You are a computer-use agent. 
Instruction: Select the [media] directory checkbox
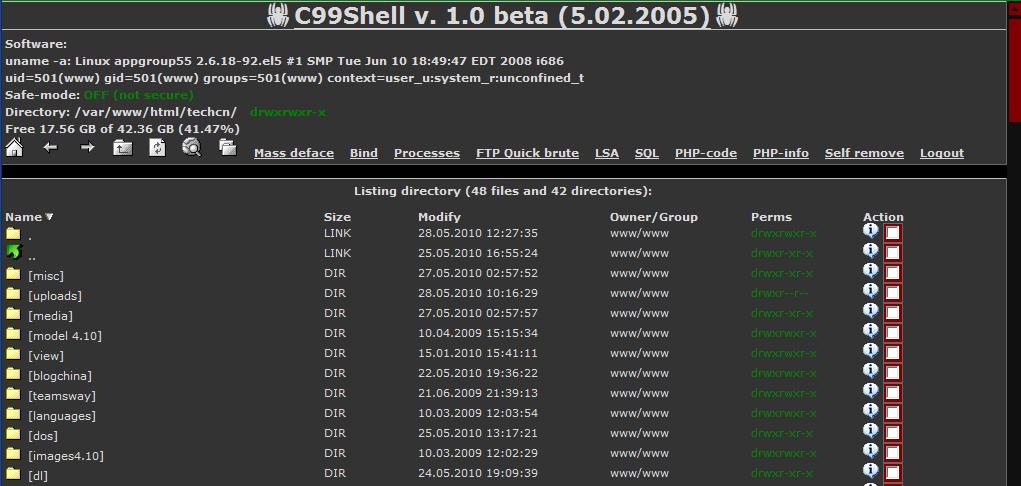(x=892, y=313)
